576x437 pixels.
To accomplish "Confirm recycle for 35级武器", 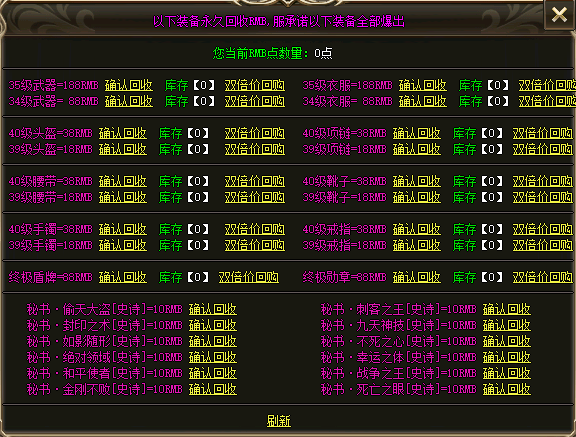I will (x=129, y=85).
